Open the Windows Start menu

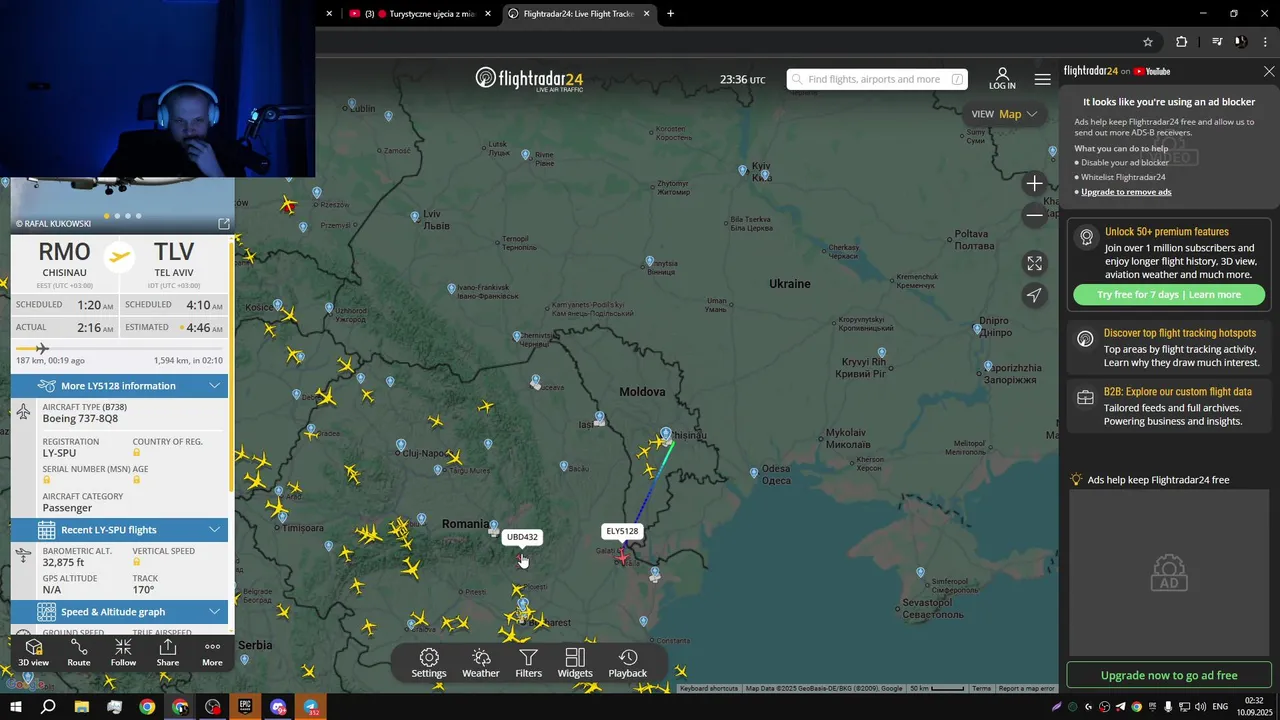tap(16, 707)
